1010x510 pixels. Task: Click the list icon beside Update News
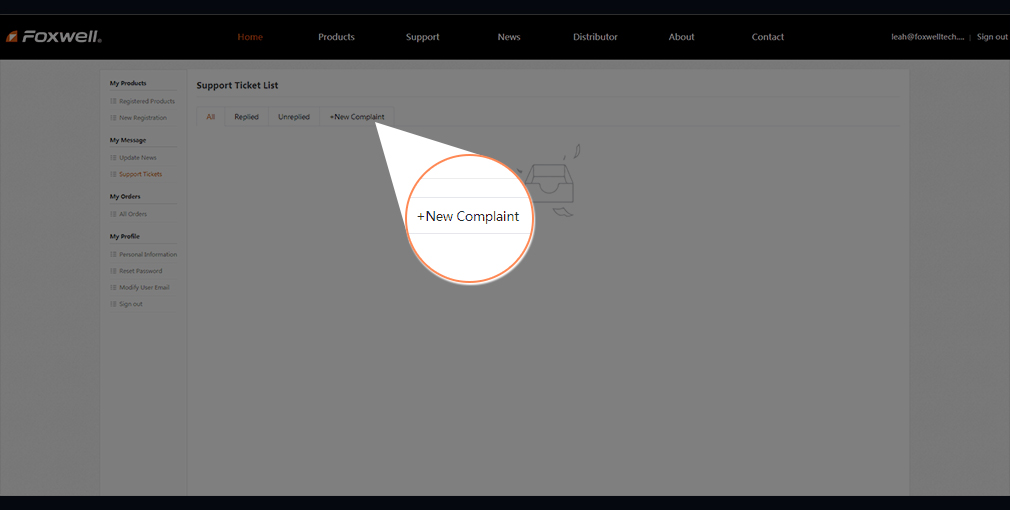pos(113,158)
